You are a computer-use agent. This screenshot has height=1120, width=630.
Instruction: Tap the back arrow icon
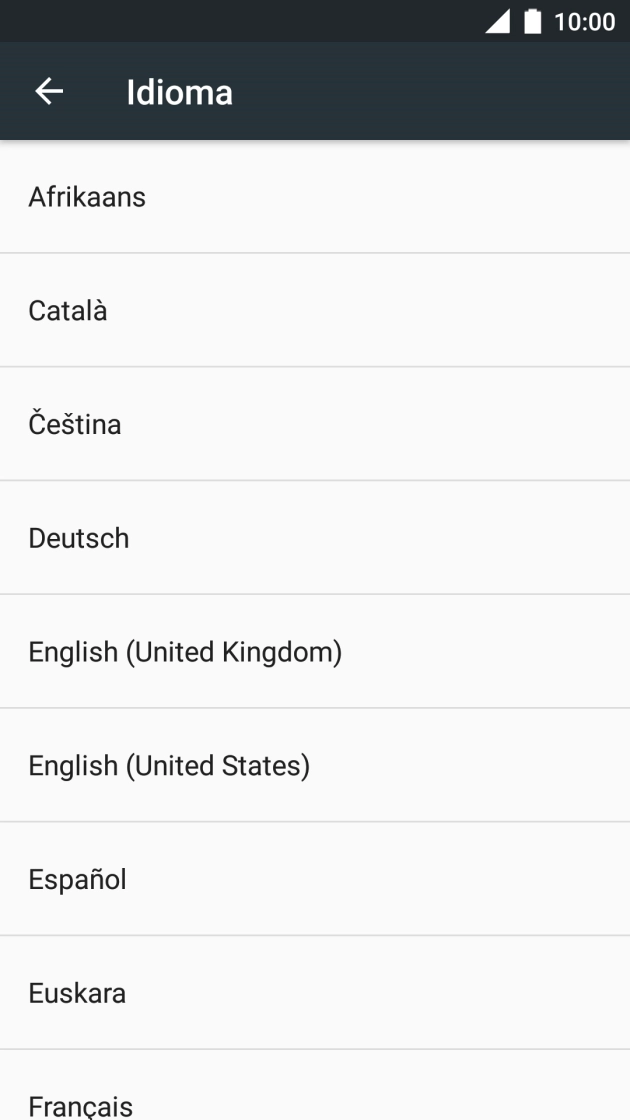[x=49, y=92]
